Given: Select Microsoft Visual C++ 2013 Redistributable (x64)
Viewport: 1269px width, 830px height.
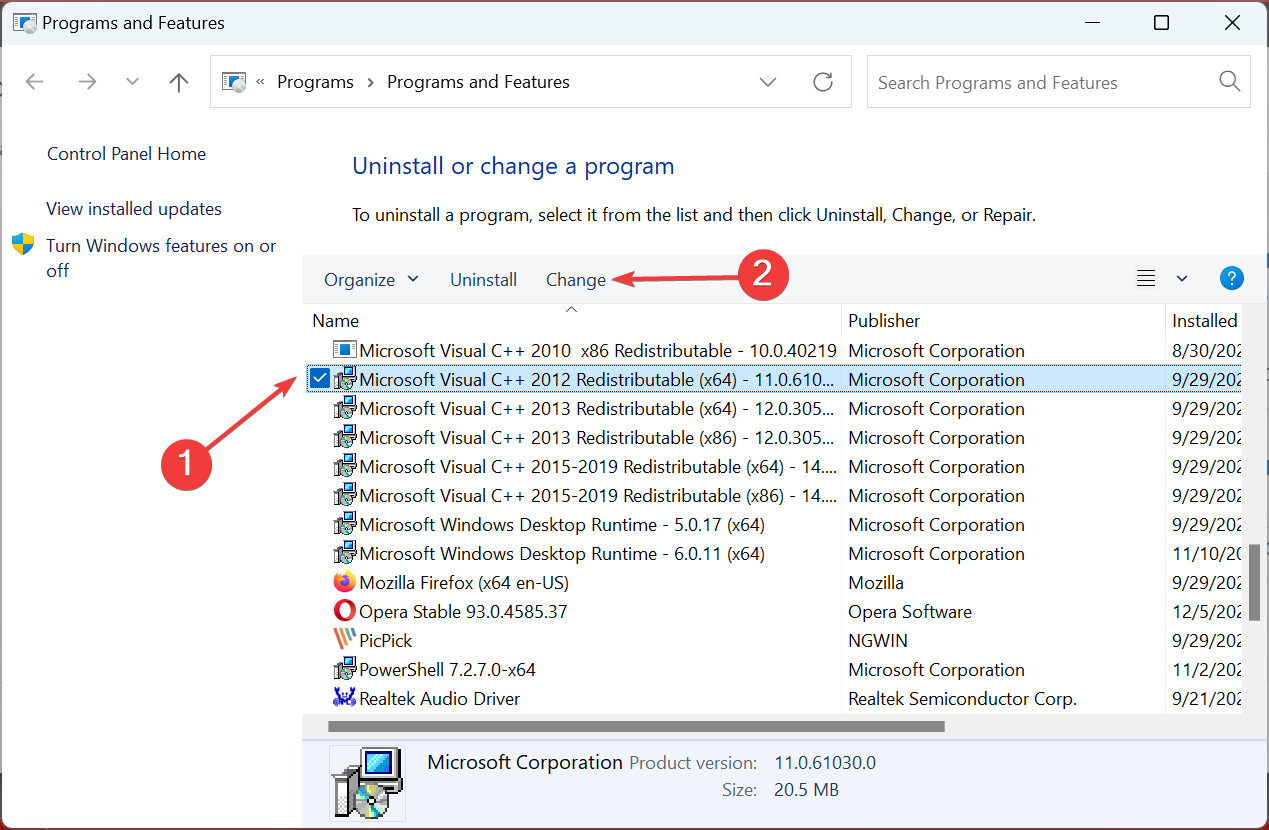Looking at the screenshot, I should pos(598,408).
